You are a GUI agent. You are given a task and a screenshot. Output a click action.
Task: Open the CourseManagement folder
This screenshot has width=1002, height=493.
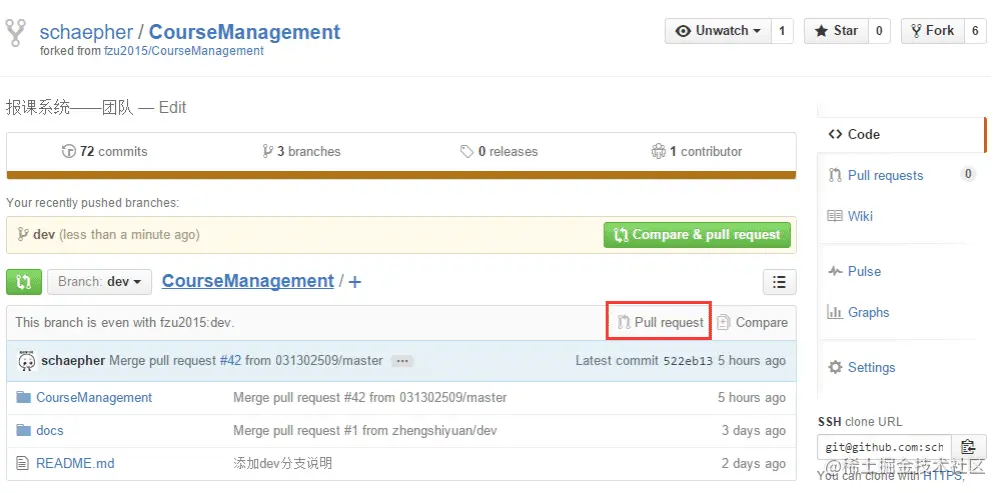click(94, 398)
